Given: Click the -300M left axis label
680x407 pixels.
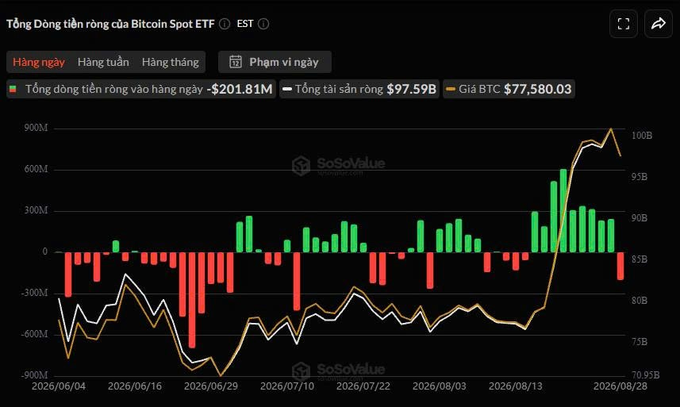Looking at the screenshot, I should (34, 293).
